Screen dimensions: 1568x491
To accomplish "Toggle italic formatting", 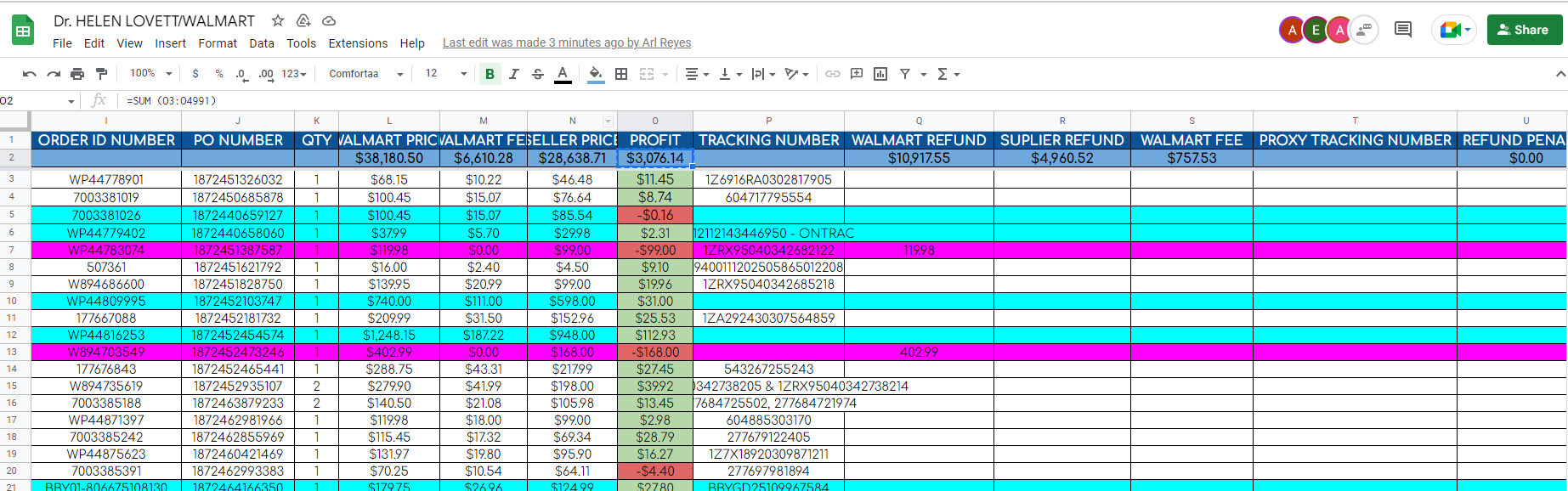I will tap(514, 74).
